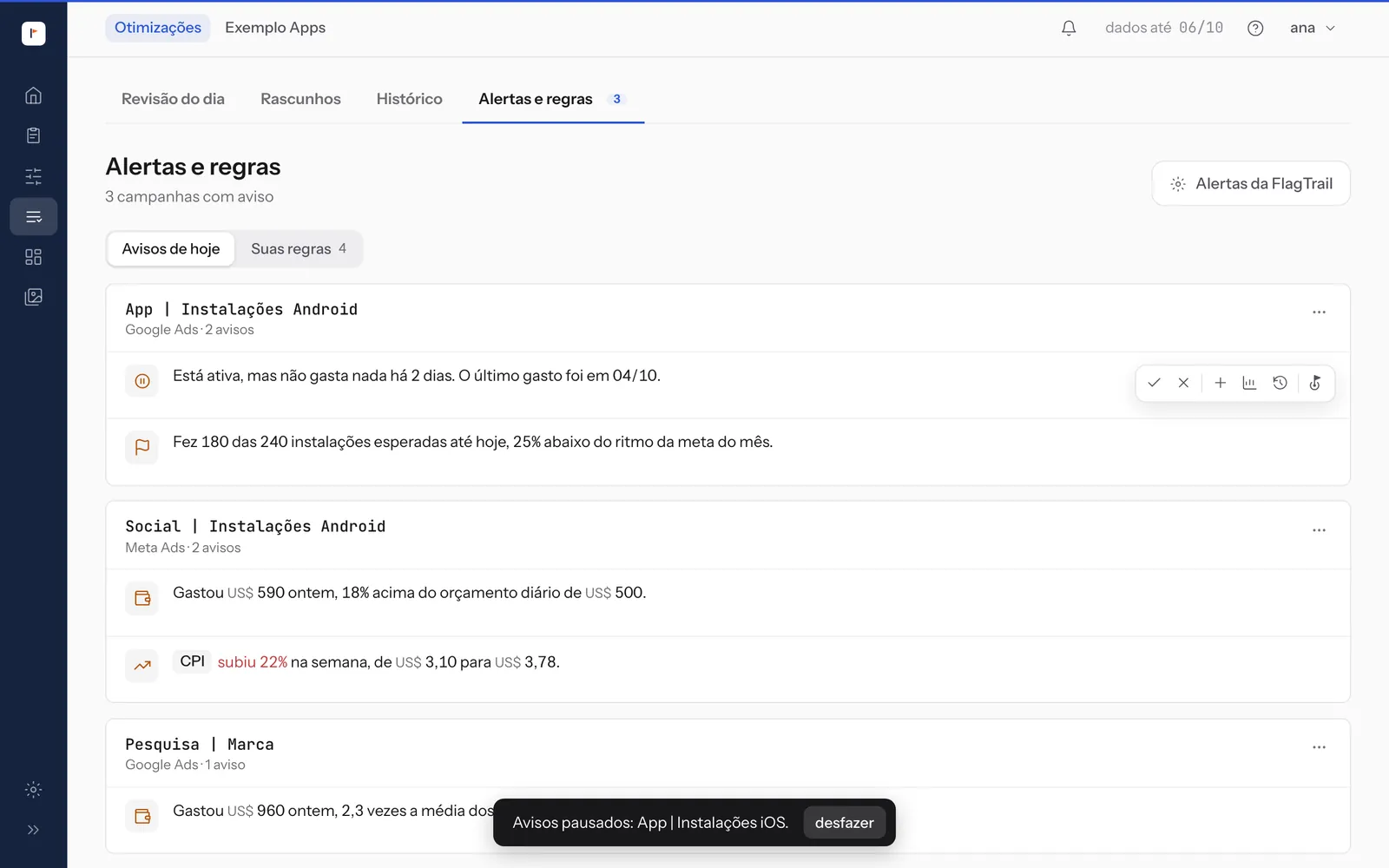Open the sliders icon in the sidebar
Image resolution: width=1389 pixels, height=868 pixels.
click(x=33, y=176)
